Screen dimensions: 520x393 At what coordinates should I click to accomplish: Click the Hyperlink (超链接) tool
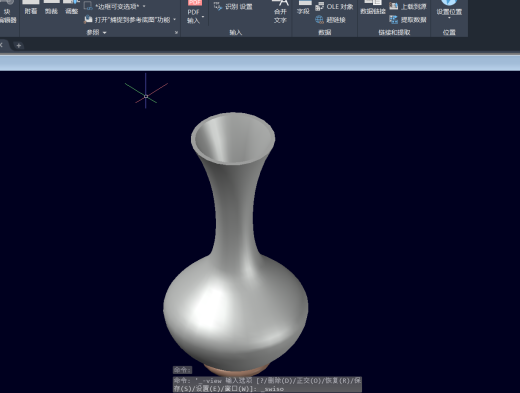330,20
